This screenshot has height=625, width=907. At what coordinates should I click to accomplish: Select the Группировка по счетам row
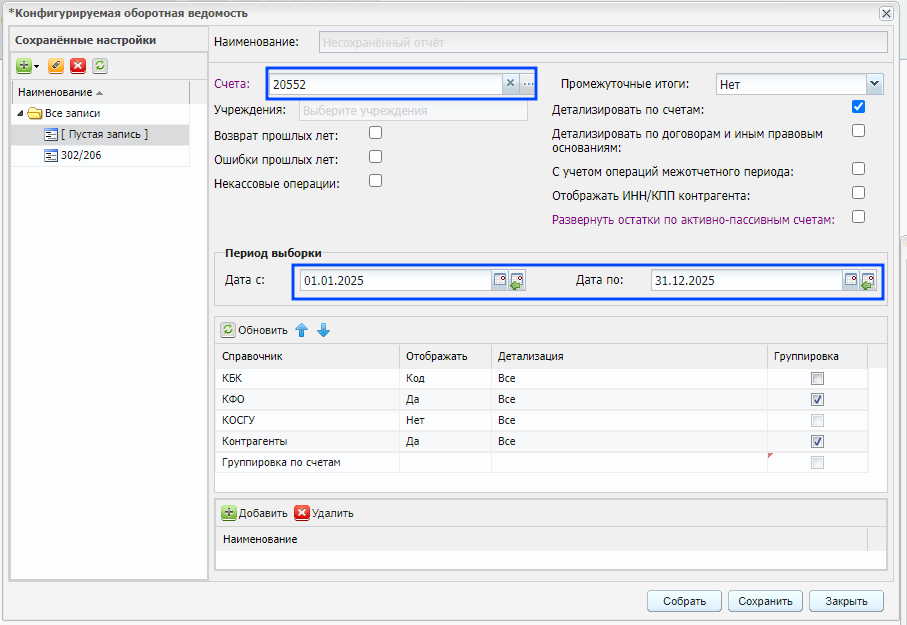(541, 462)
